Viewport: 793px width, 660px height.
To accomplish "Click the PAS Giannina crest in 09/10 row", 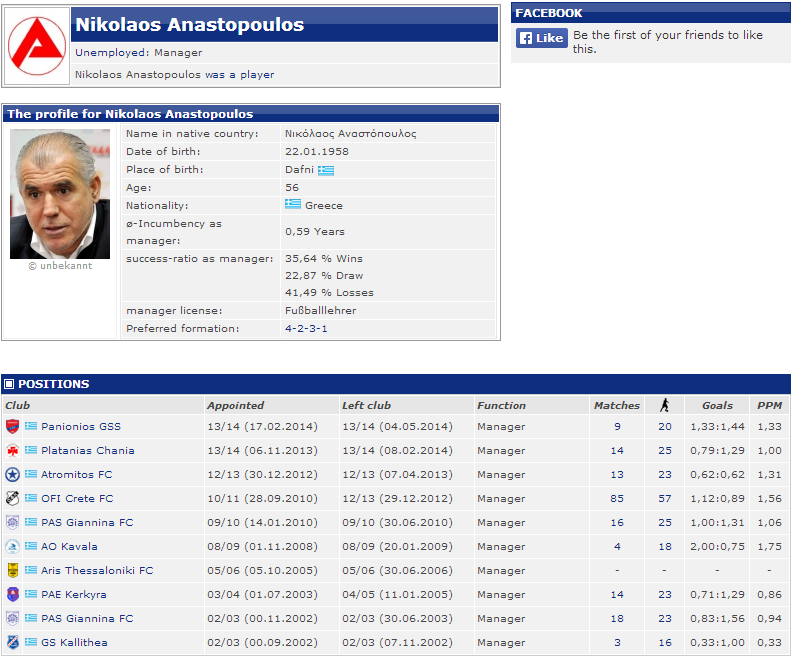I will [x=13, y=522].
